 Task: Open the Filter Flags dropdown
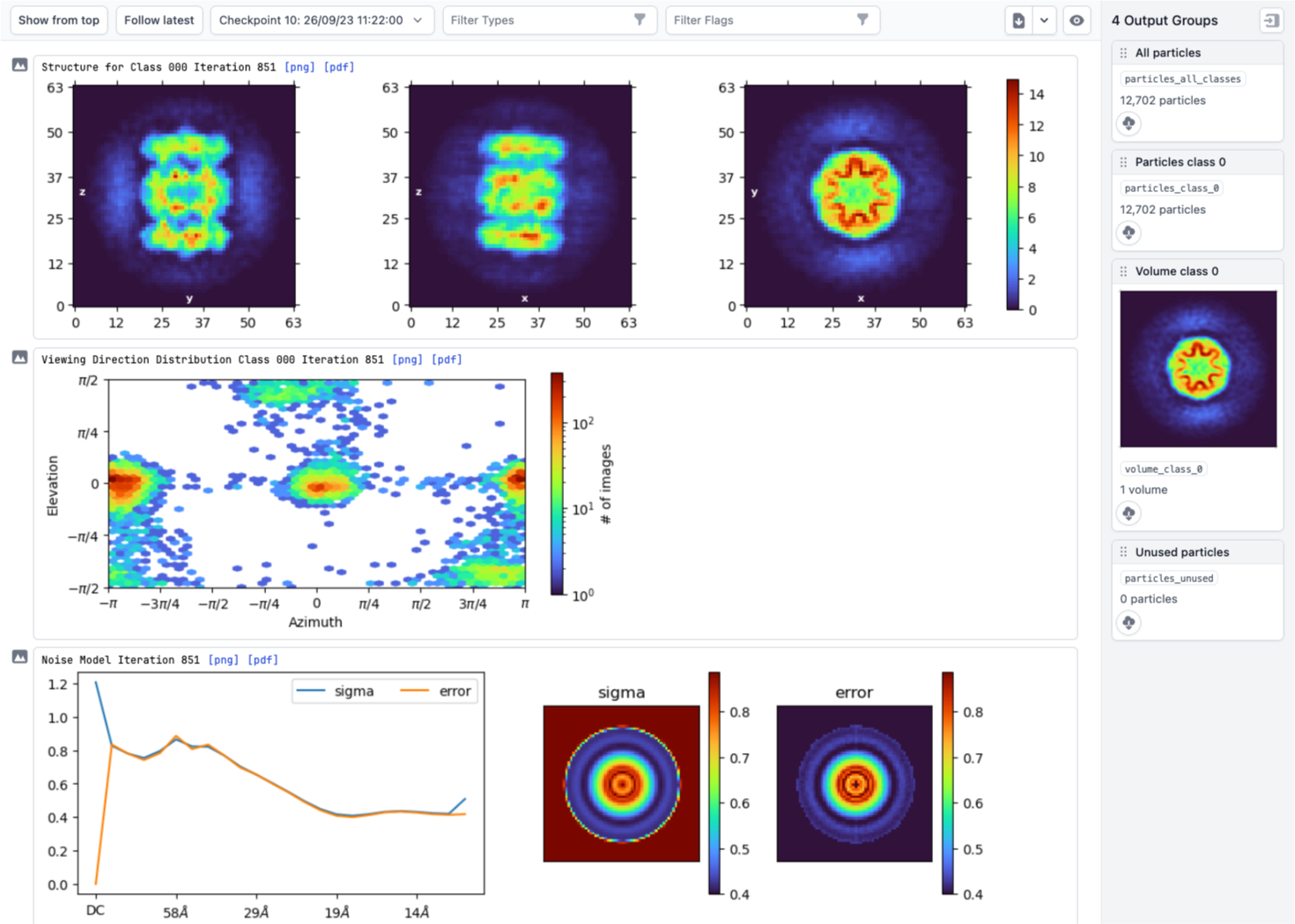[x=772, y=20]
